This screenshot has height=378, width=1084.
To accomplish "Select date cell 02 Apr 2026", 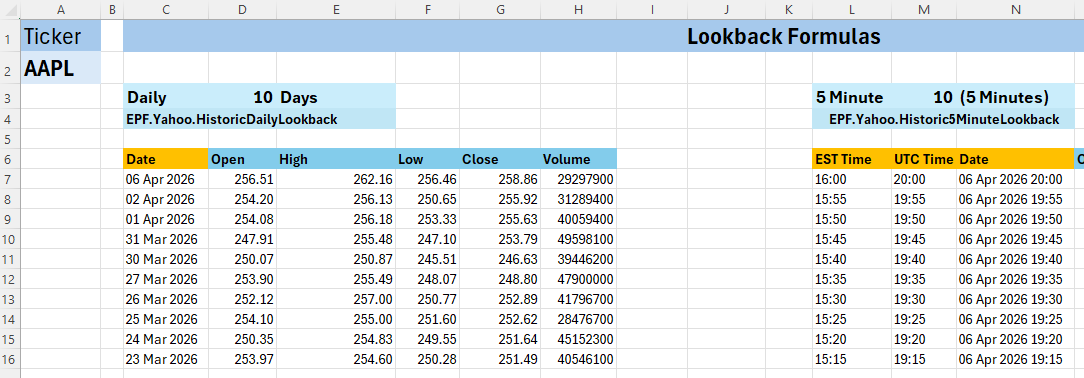I will (166, 200).
